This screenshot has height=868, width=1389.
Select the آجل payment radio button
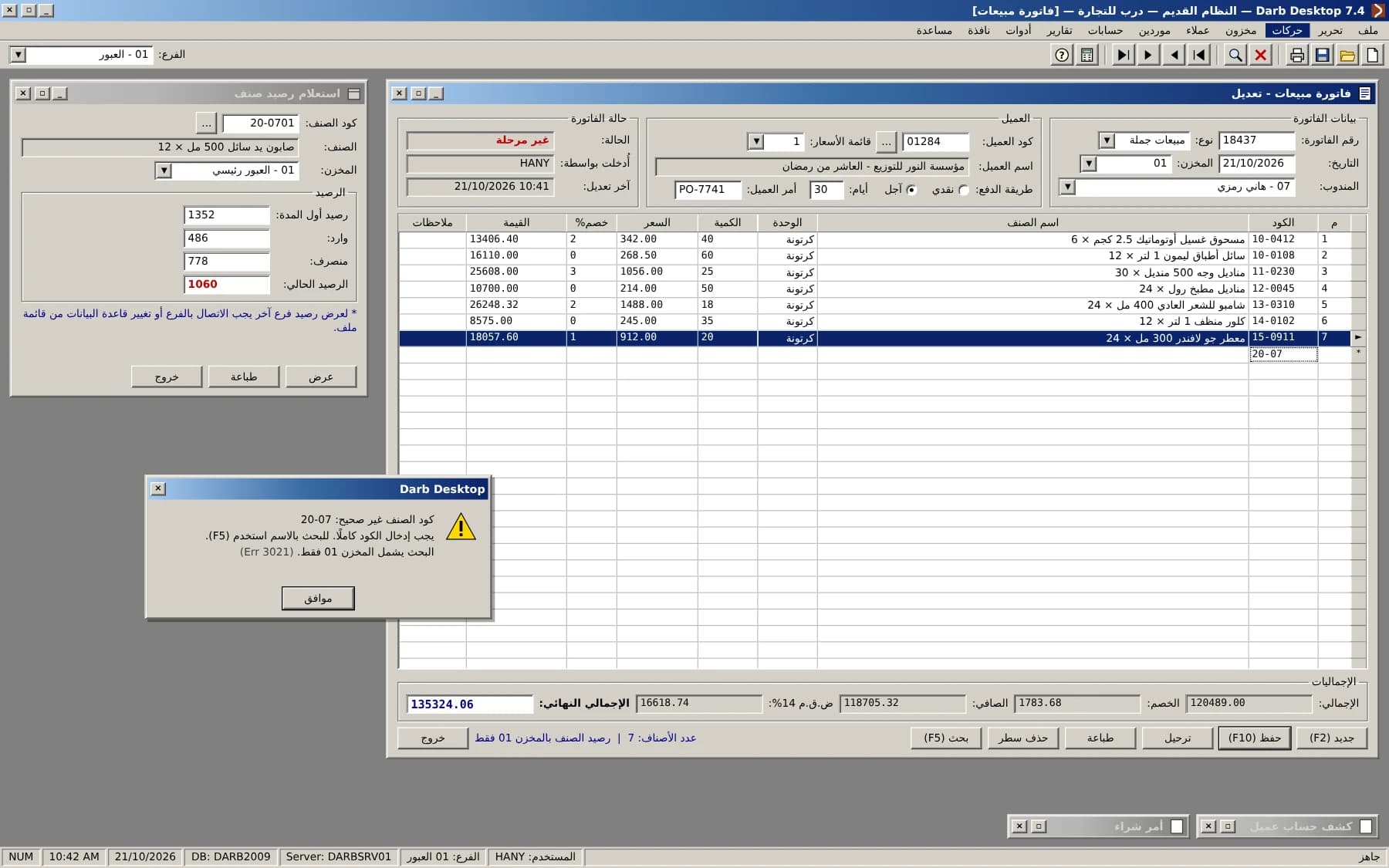point(911,190)
